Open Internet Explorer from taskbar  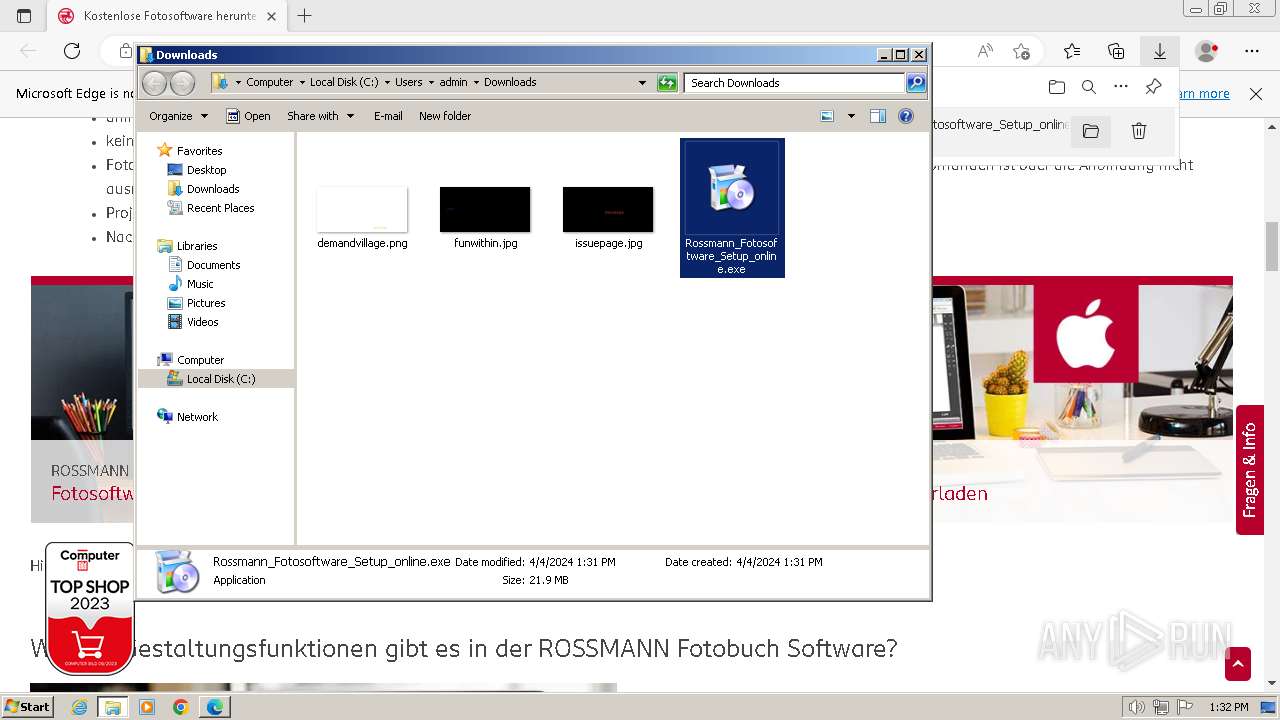pos(79,707)
